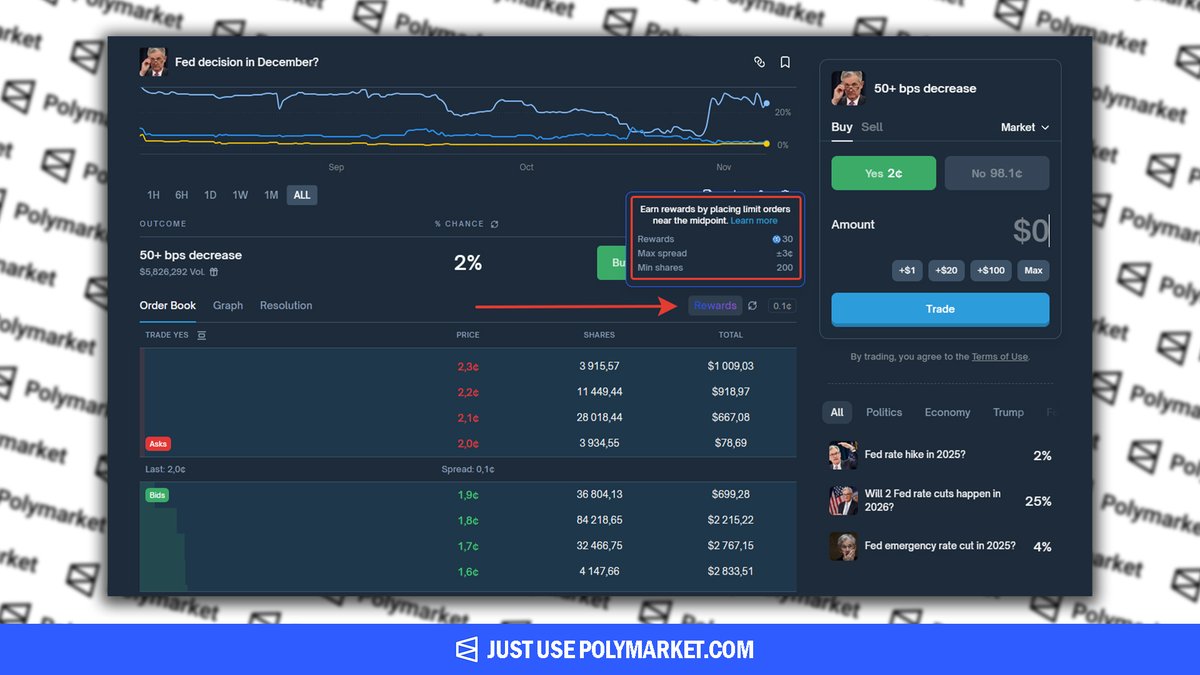The height and width of the screenshot is (675, 1200).
Task: Open Fed emergency rate cut thumbnail
Action: tap(842, 546)
